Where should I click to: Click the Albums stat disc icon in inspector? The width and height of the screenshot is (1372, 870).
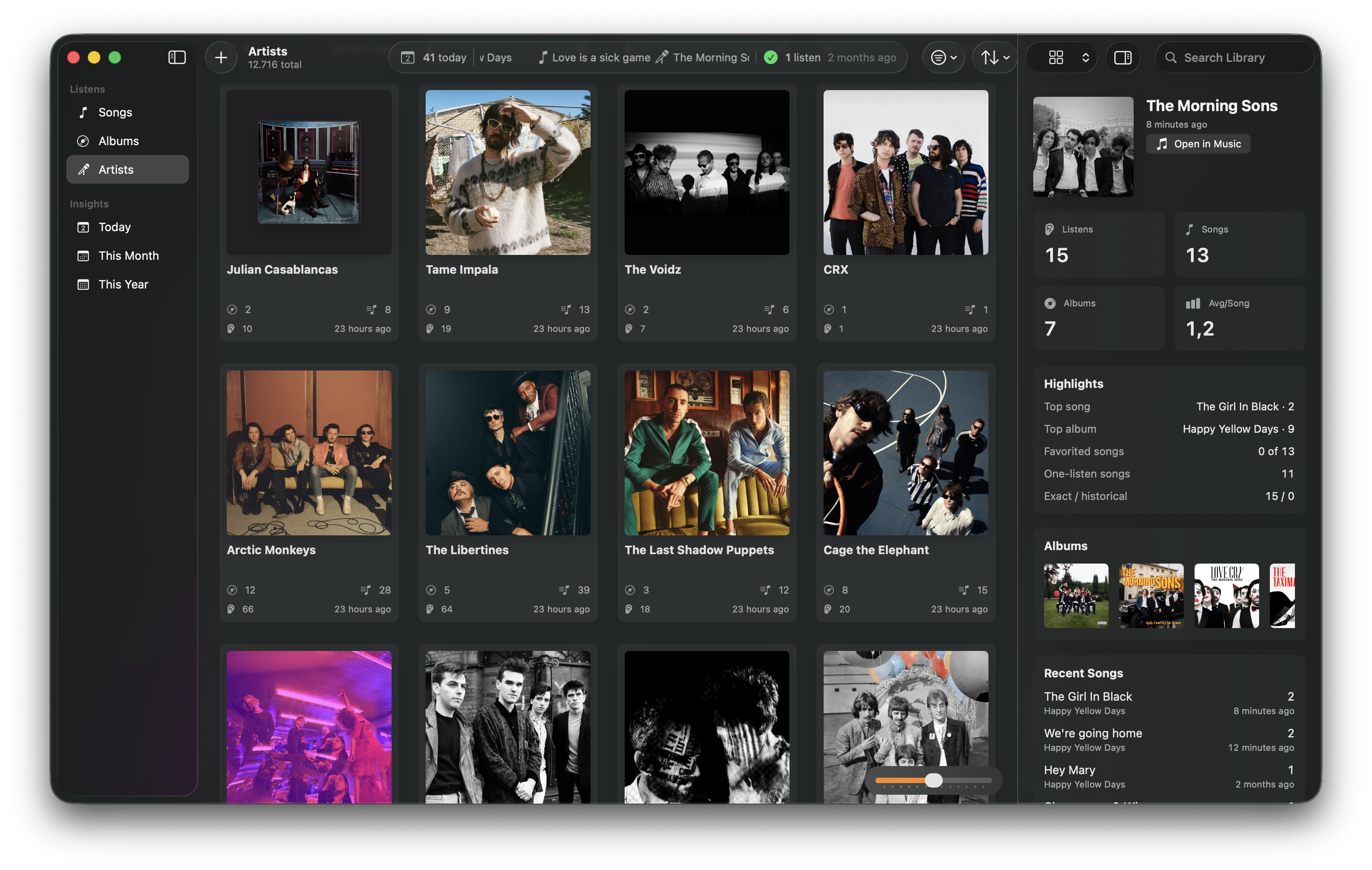(x=1049, y=303)
